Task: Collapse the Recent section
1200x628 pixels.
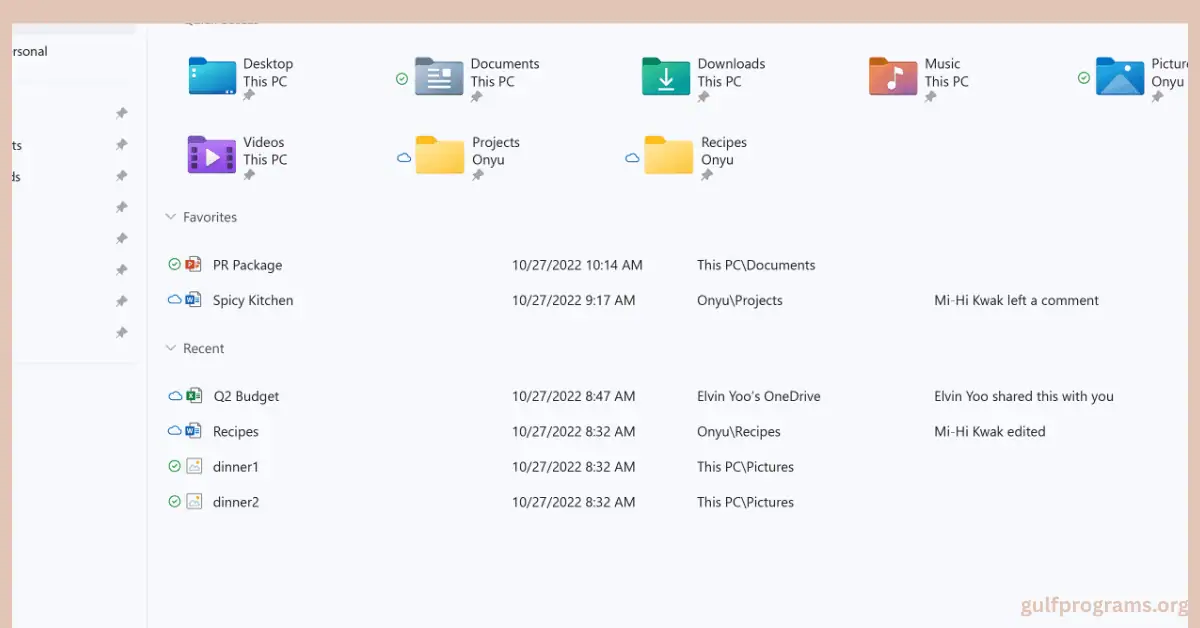Action: click(169, 348)
